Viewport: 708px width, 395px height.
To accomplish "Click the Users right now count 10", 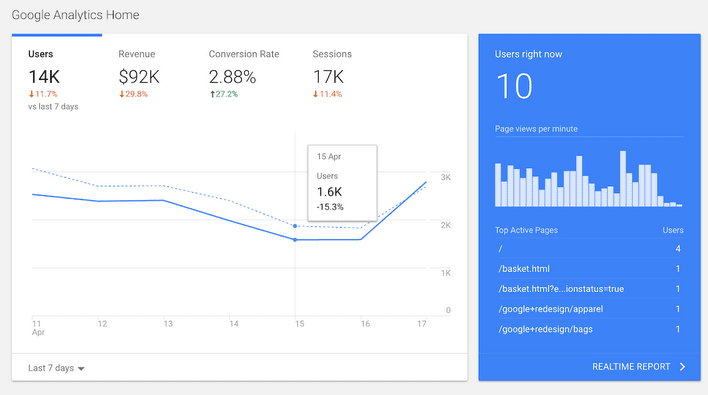I will click(x=514, y=86).
